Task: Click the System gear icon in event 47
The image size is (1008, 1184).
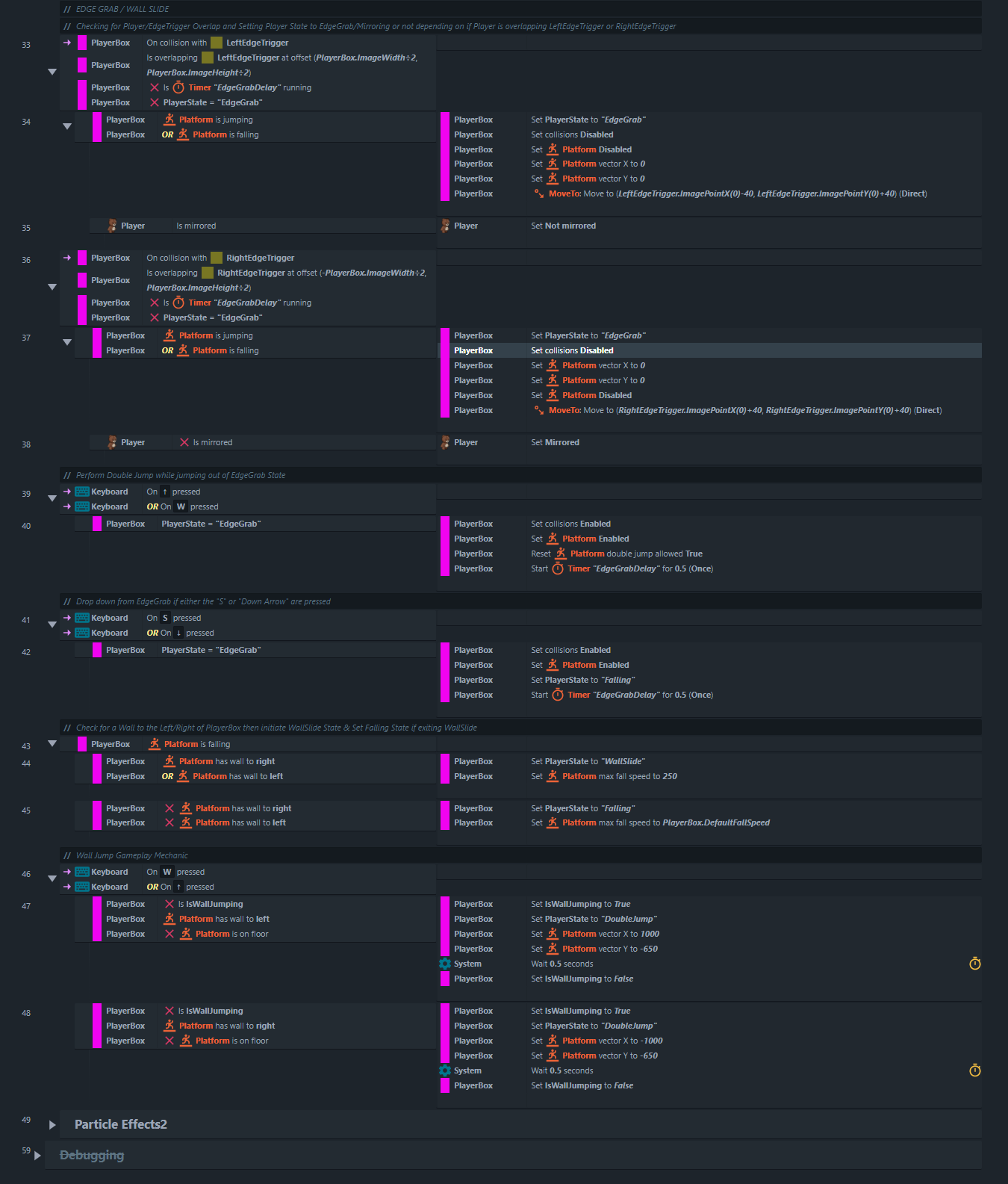Action: pos(445,964)
